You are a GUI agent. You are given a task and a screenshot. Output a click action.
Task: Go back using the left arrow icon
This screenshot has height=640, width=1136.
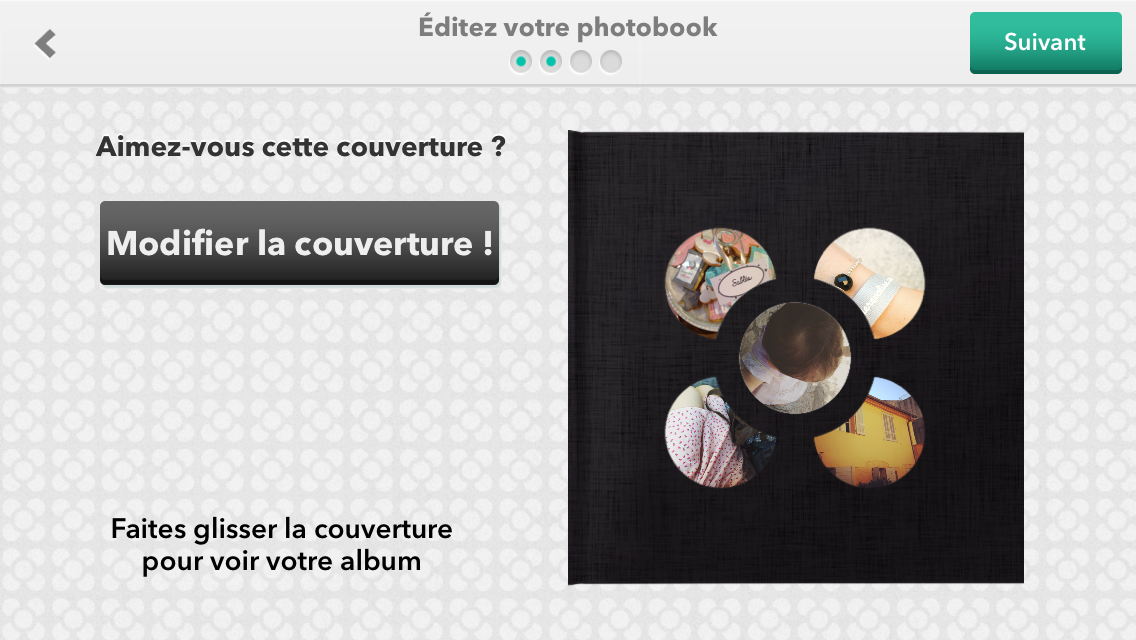coord(45,43)
